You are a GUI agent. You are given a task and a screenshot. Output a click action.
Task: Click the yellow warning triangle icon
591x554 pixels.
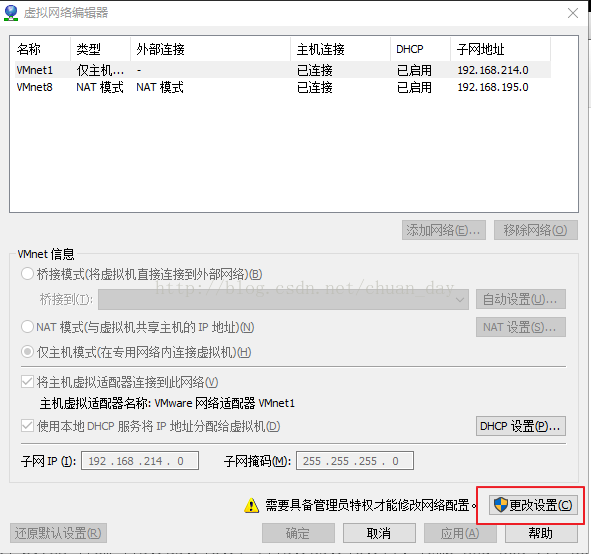(x=251, y=505)
